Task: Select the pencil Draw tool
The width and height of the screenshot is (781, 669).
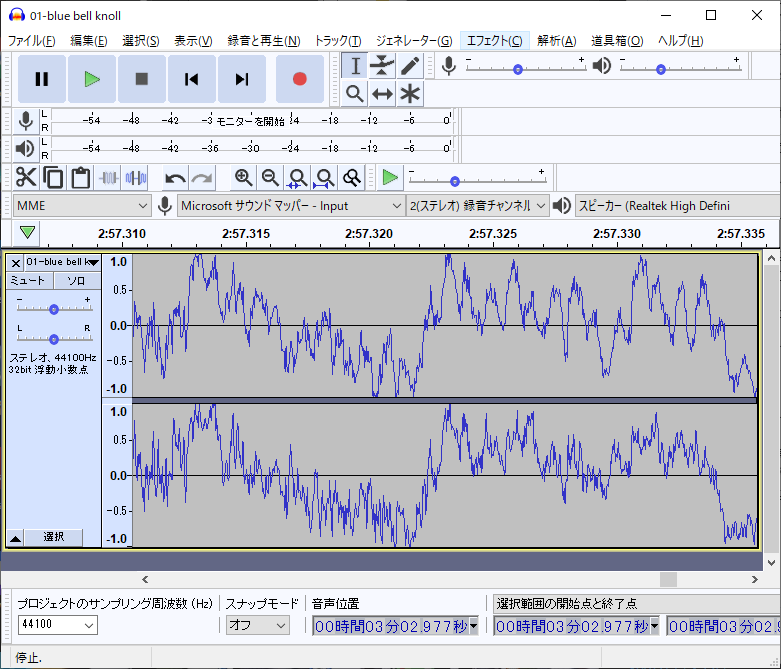Action: [x=410, y=66]
